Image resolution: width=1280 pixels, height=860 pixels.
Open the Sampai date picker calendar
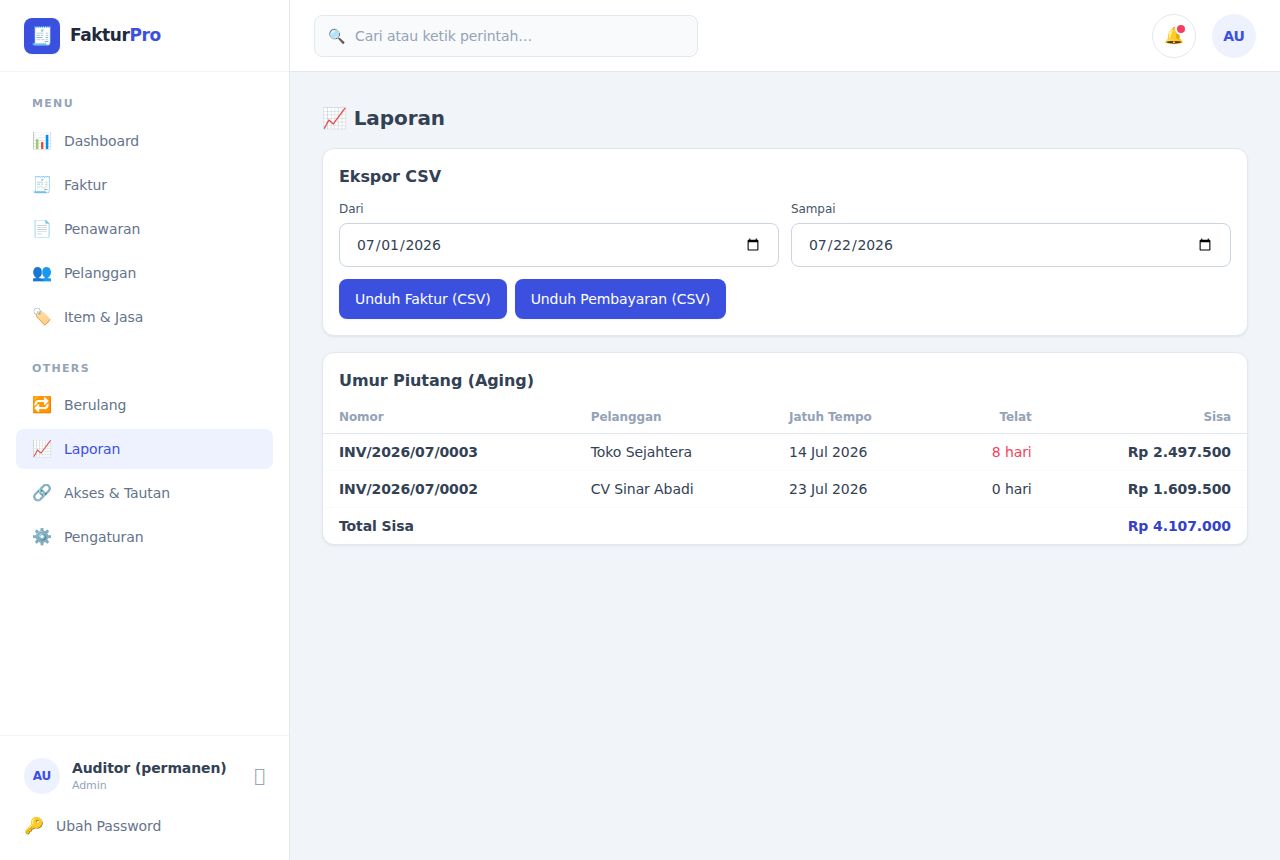pyautogui.click(x=1205, y=245)
